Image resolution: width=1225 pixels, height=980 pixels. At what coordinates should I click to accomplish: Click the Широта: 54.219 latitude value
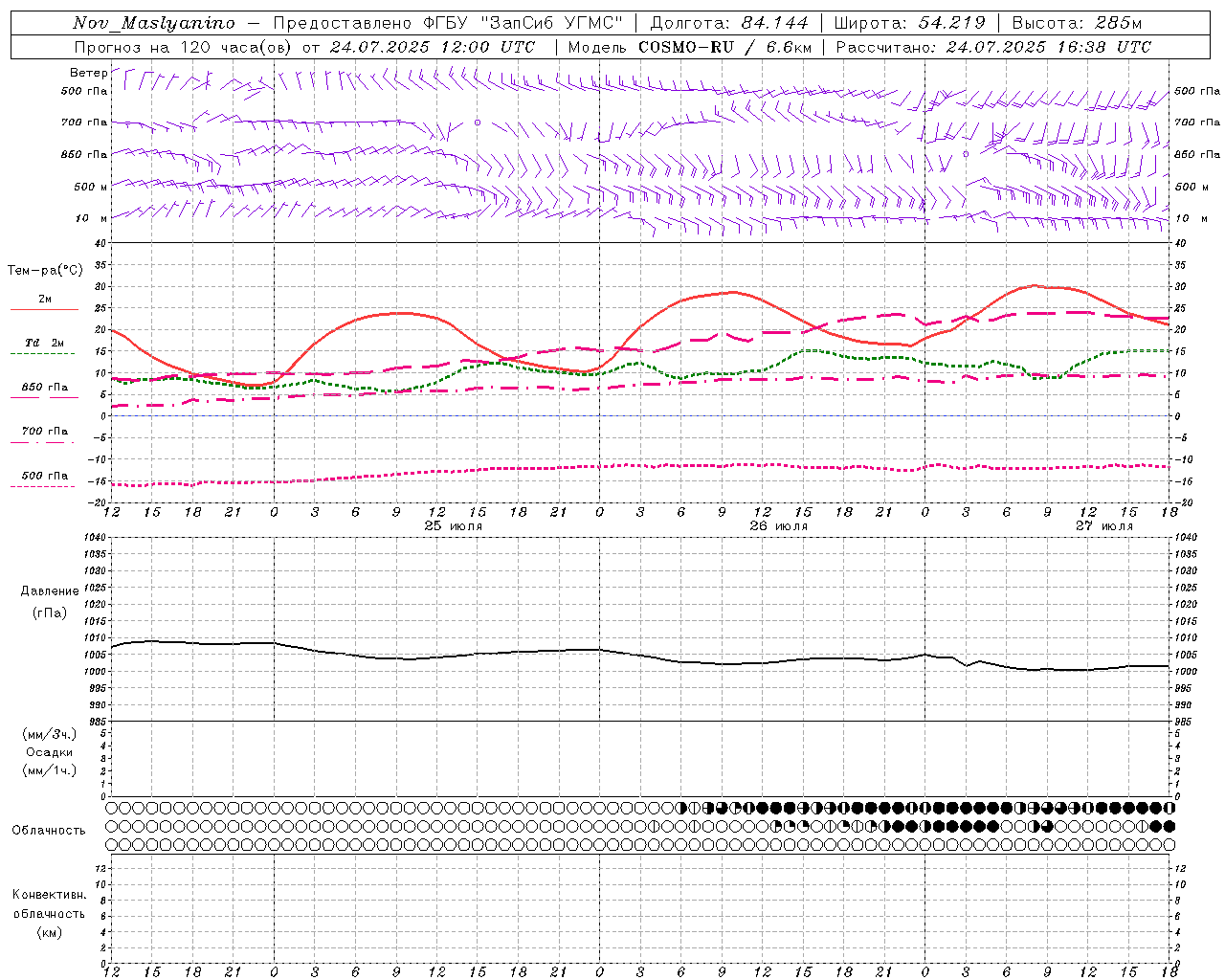[910, 23]
